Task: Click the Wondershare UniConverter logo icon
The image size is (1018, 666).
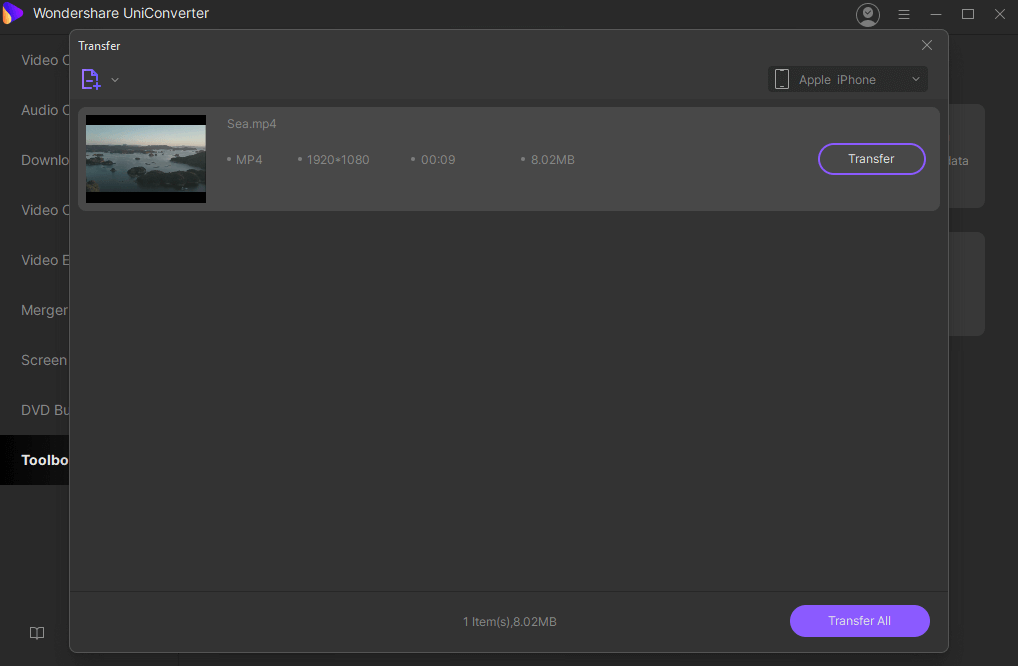Action: 13,13
